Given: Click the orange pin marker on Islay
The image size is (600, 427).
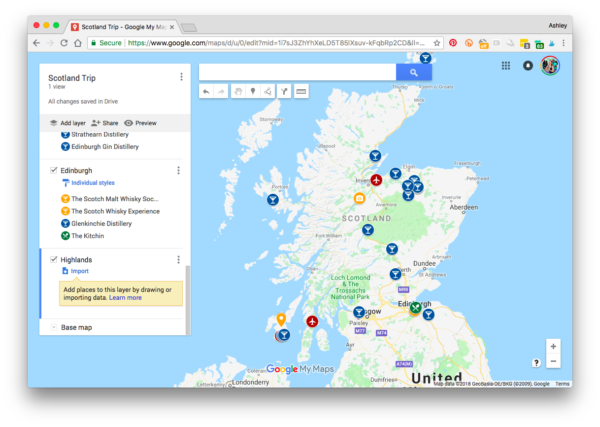Looking at the screenshot, I should [281, 319].
